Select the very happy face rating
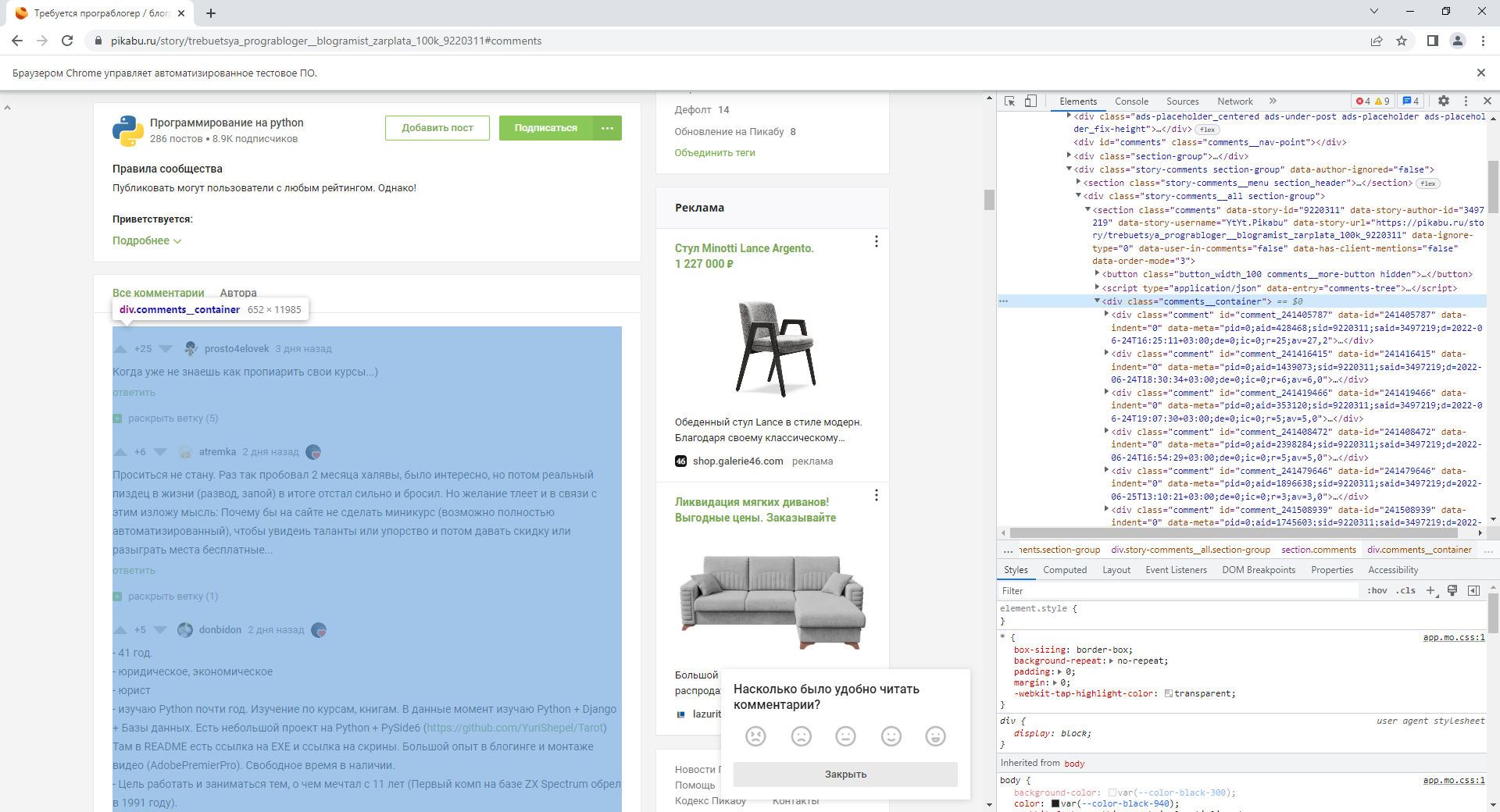The width and height of the screenshot is (1500, 812). click(x=935, y=735)
